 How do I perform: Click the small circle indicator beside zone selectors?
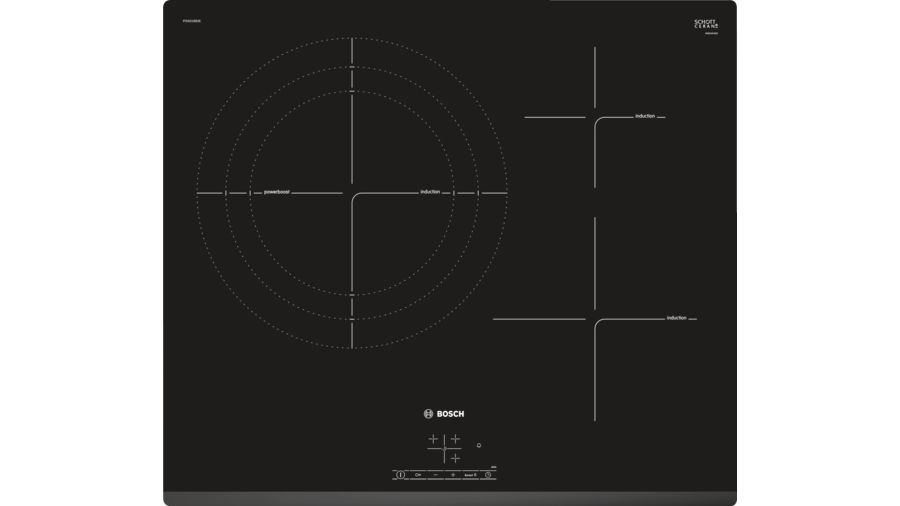click(479, 445)
